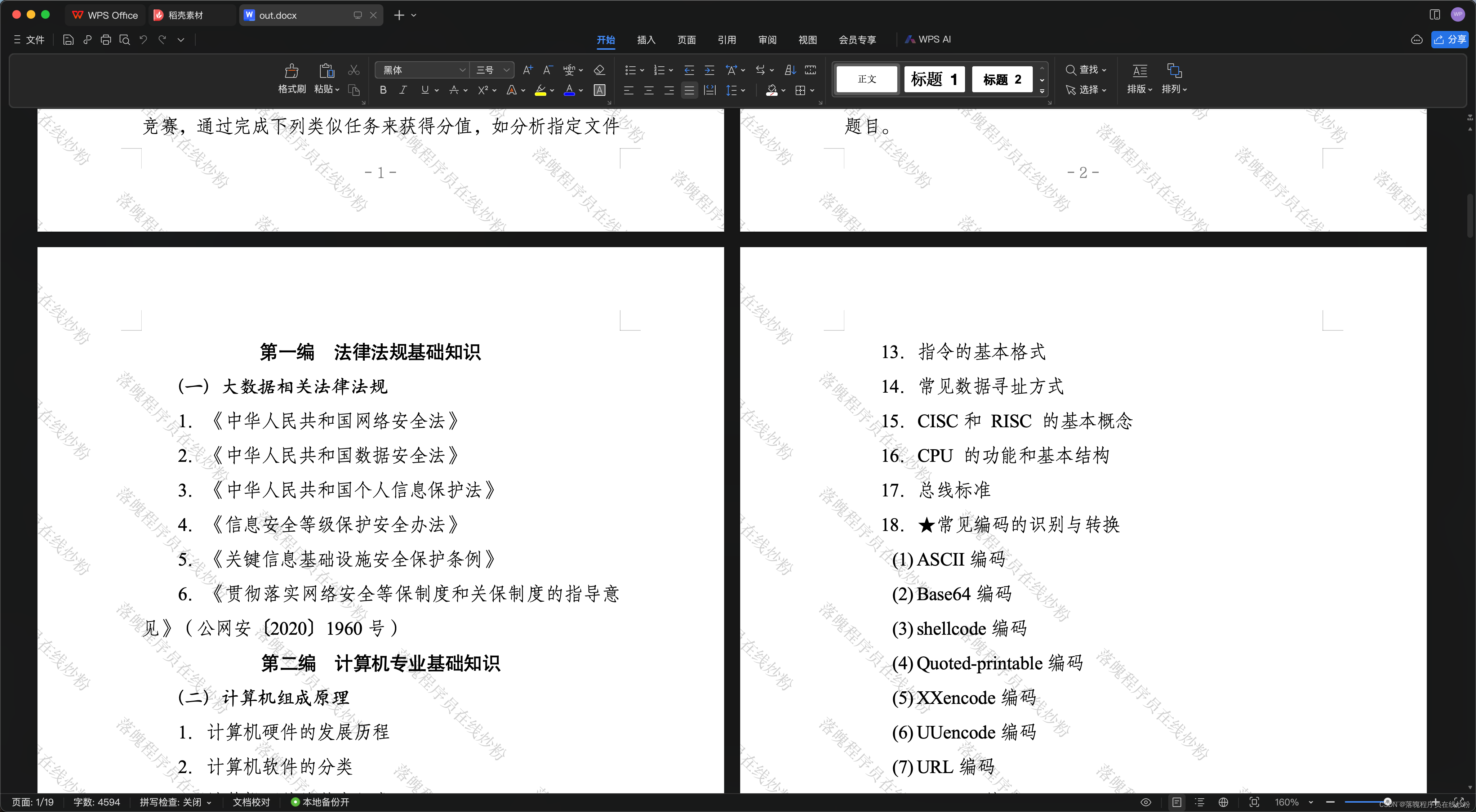
Task: Align text left
Action: 628,90
